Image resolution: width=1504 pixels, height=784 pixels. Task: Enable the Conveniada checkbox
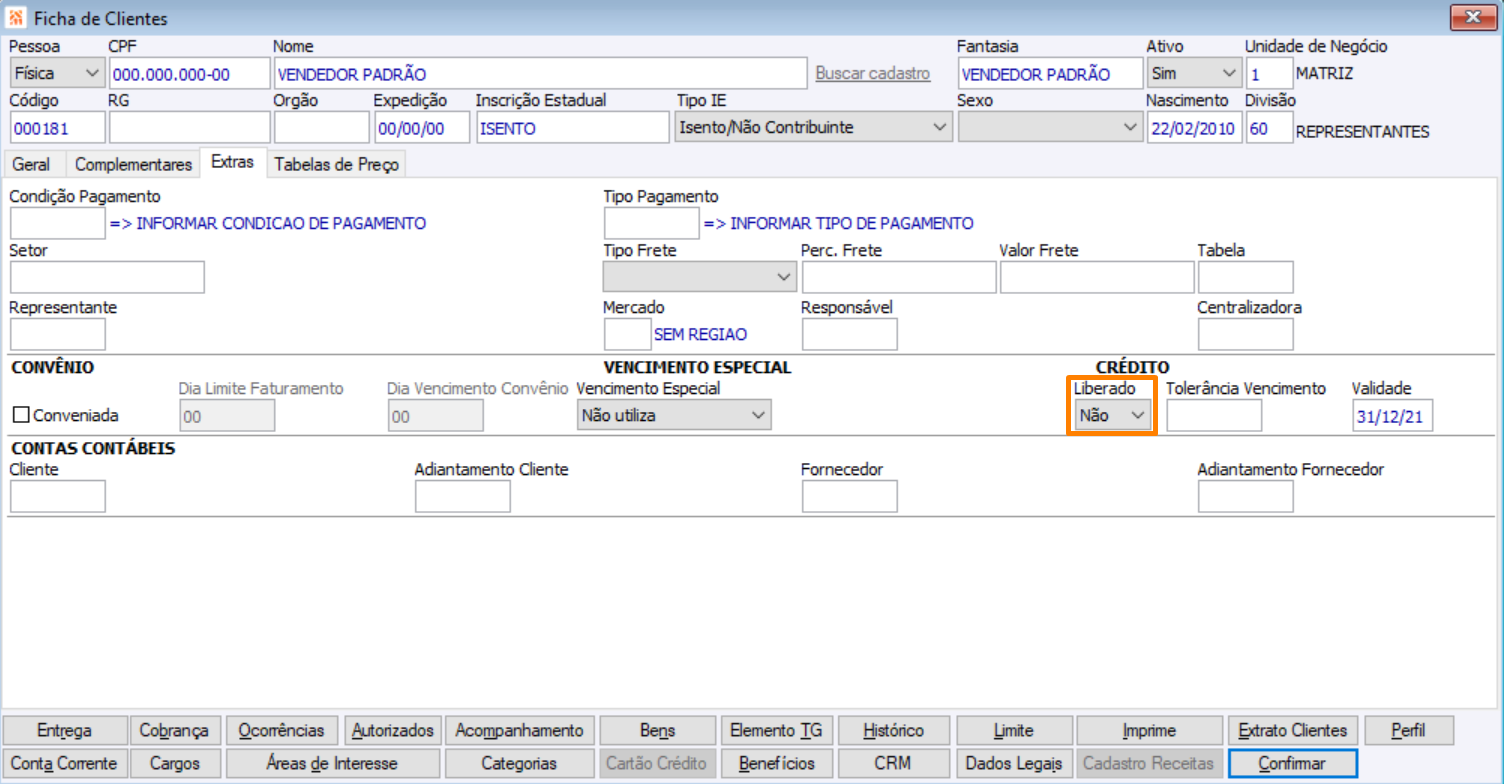21,415
